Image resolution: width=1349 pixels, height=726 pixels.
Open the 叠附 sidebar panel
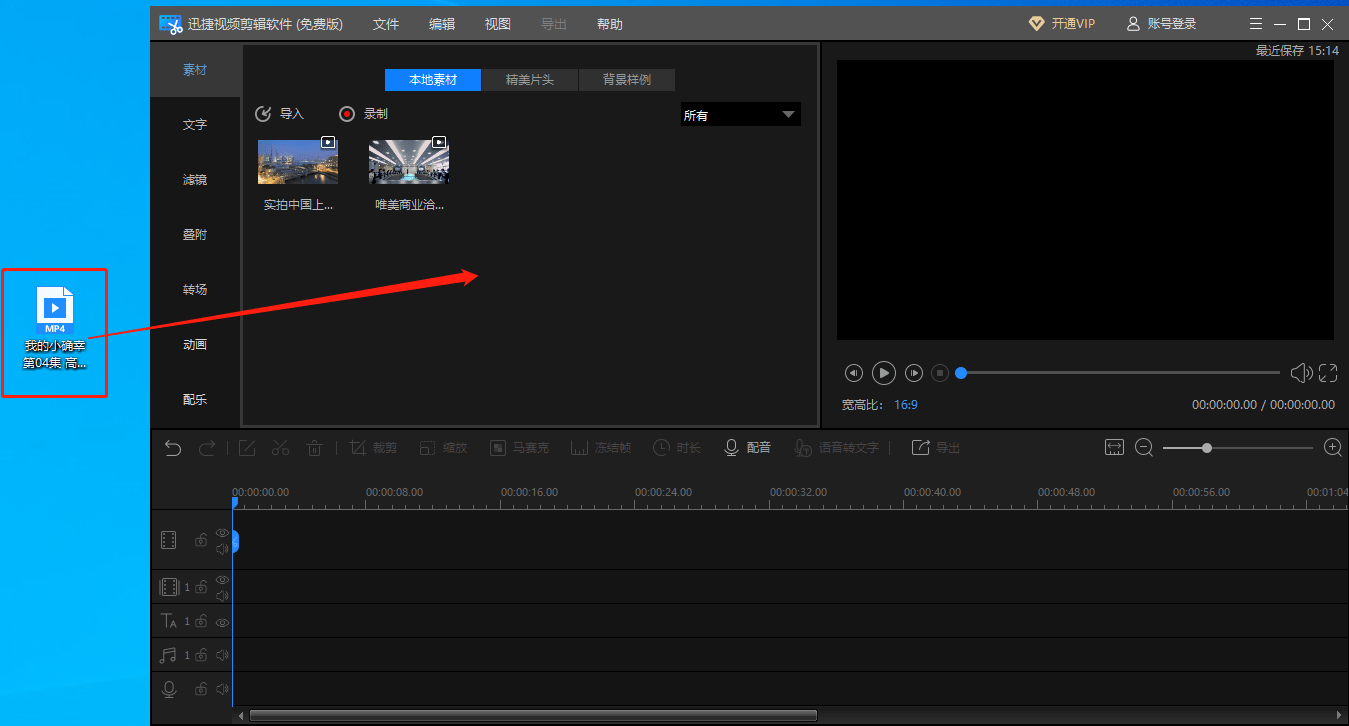click(195, 235)
